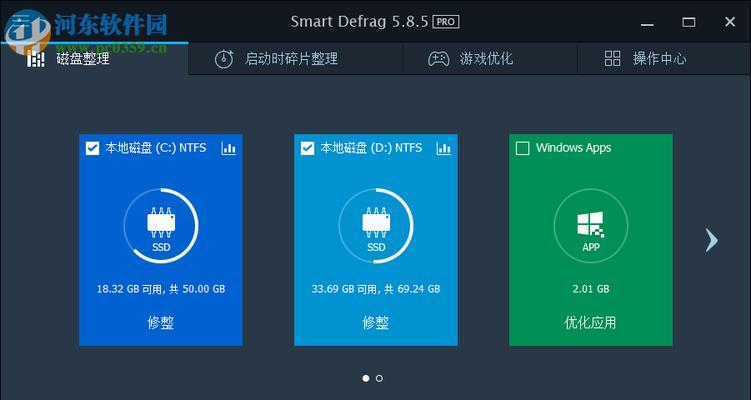Go to next page with right arrow
Image resolution: width=751 pixels, height=400 pixels.
[x=712, y=240]
